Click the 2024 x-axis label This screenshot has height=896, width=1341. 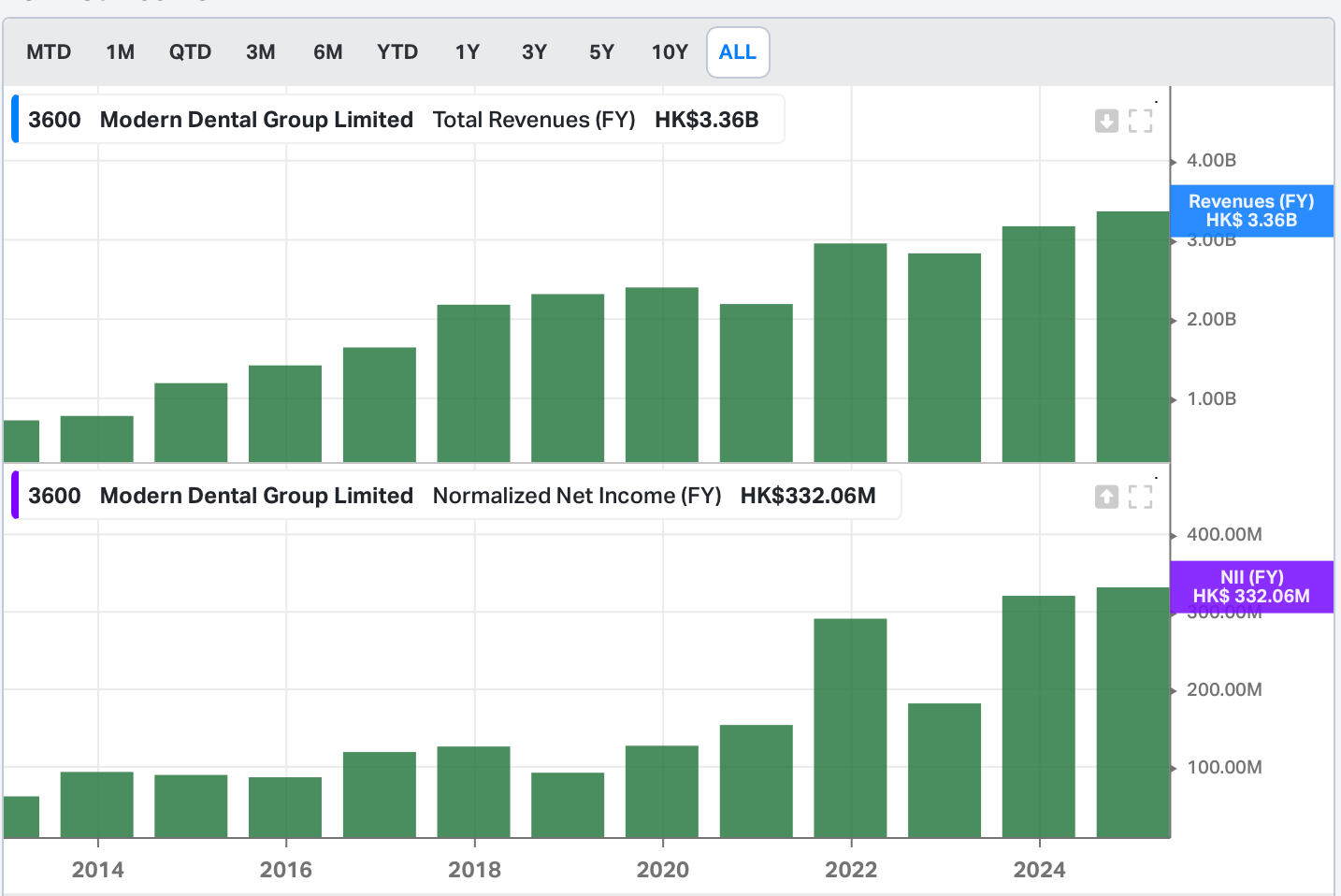[x=1040, y=870]
